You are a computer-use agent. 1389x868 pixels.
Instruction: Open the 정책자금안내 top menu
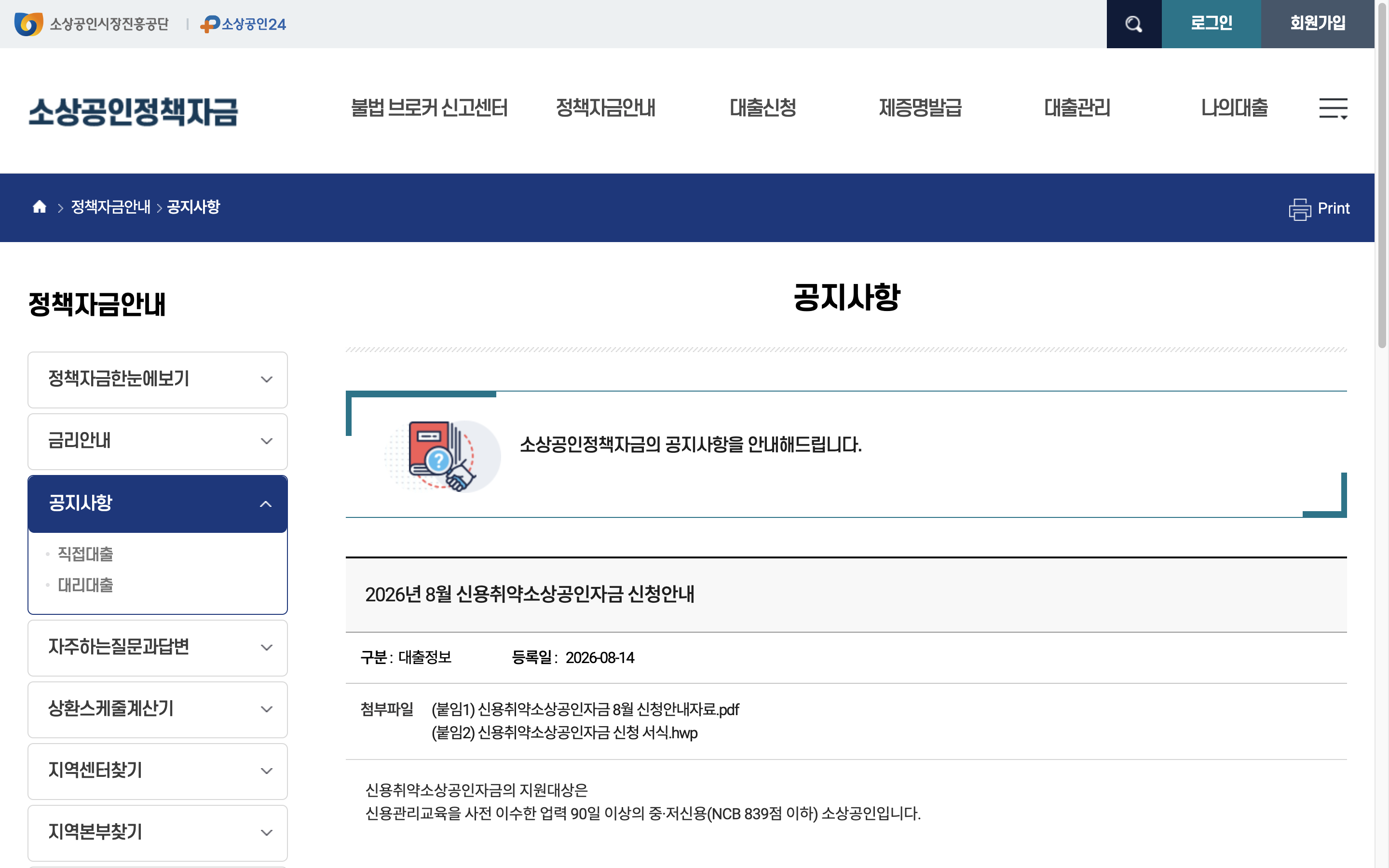tap(606, 108)
